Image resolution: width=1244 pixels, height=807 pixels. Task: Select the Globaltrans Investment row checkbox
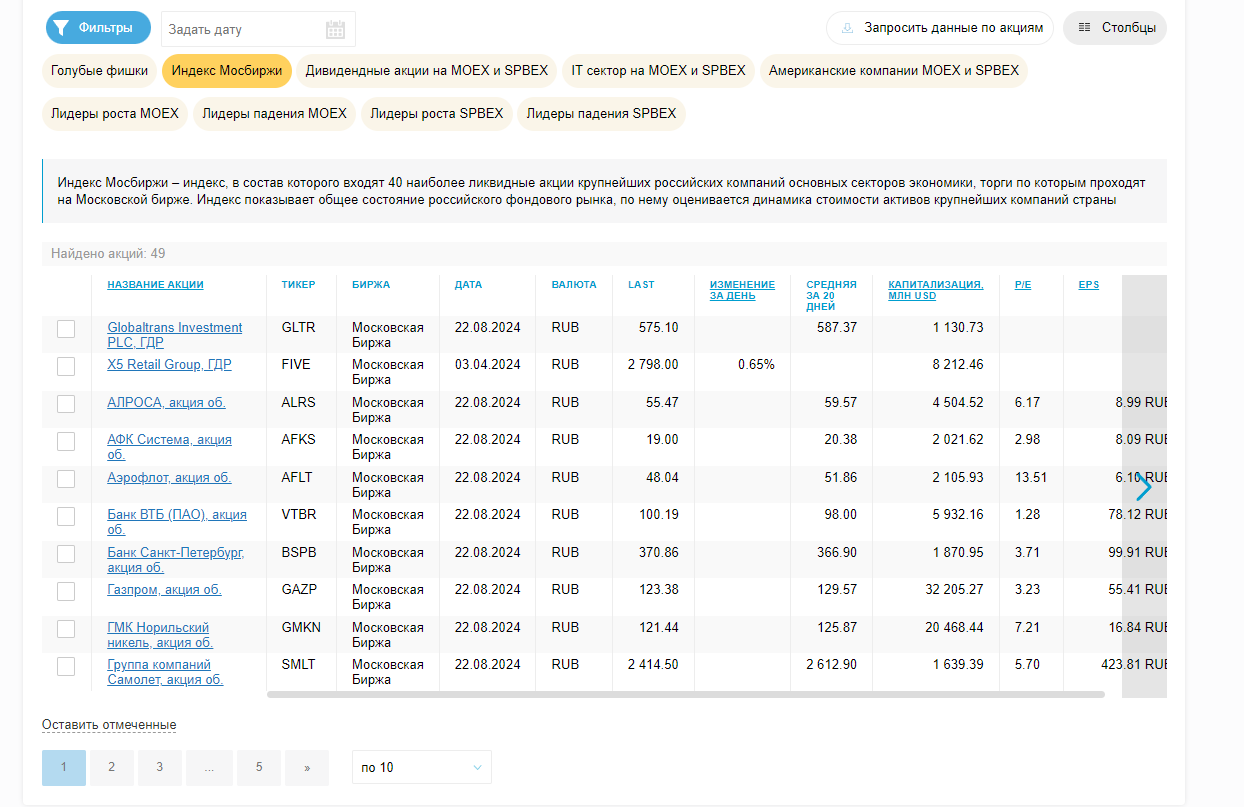[x=66, y=329]
